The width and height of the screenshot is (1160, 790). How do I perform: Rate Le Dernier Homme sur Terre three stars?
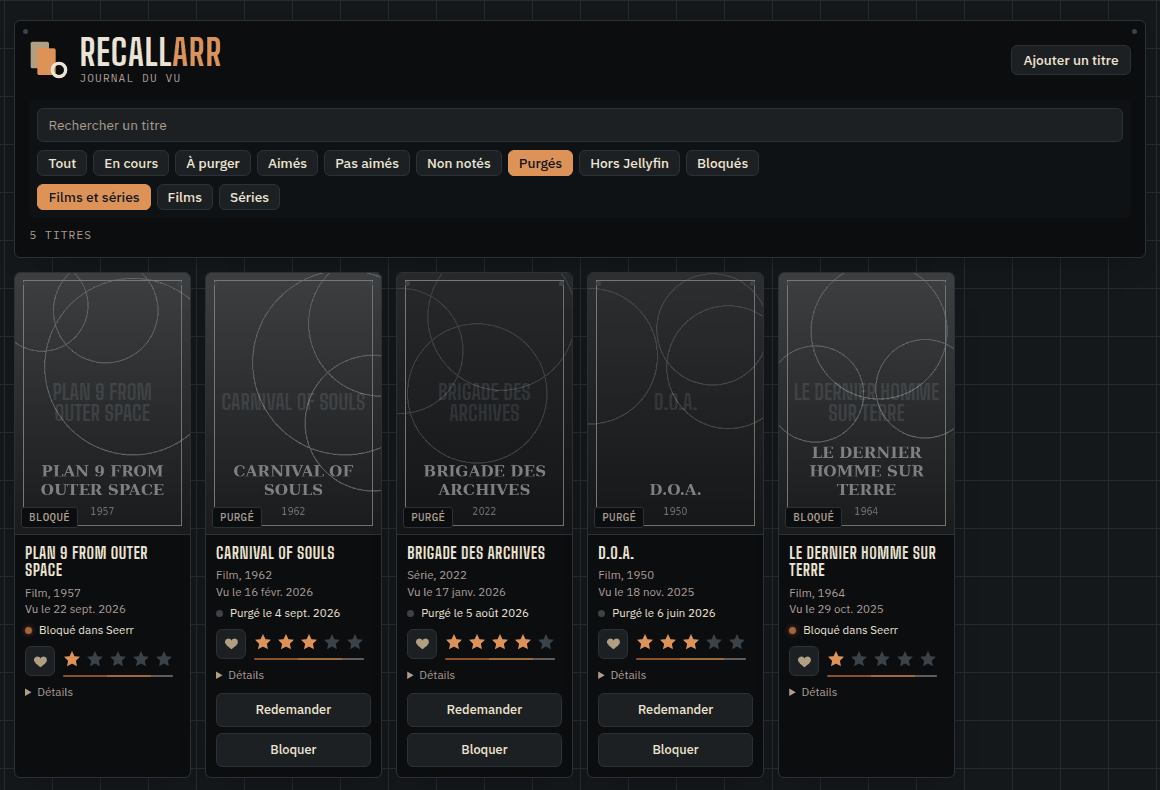click(882, 659)
